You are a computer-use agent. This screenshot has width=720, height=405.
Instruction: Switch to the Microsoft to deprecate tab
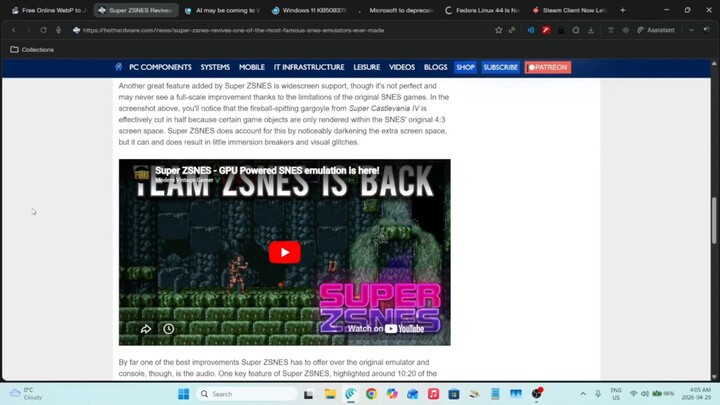coord(396,10)
